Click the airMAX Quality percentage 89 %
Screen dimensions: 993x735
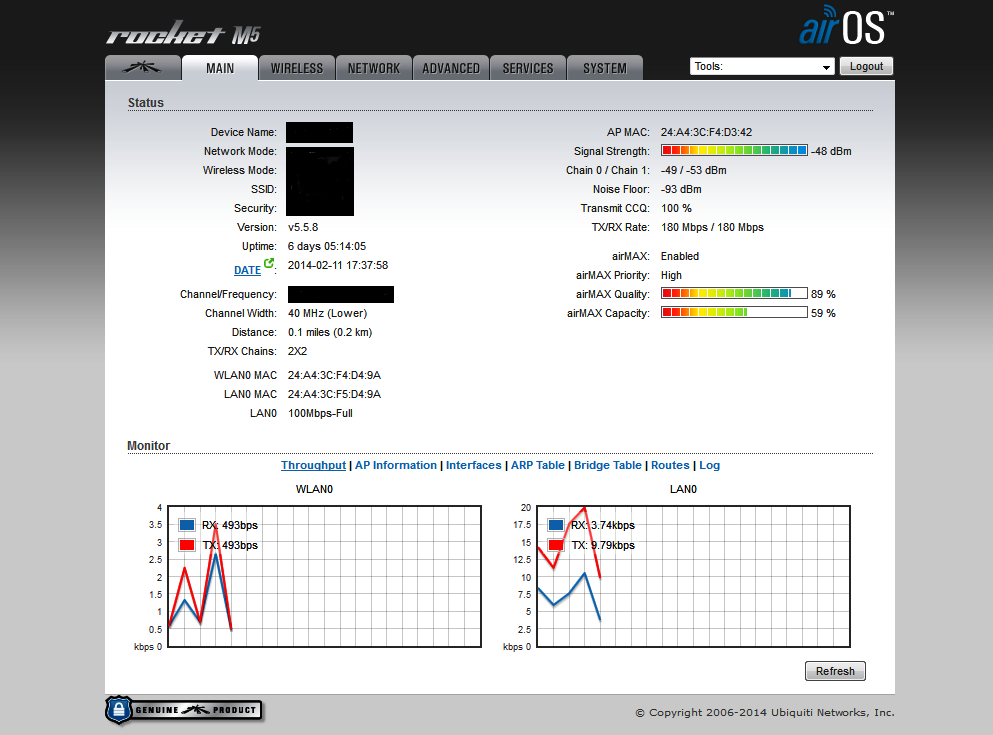(823, 294)
